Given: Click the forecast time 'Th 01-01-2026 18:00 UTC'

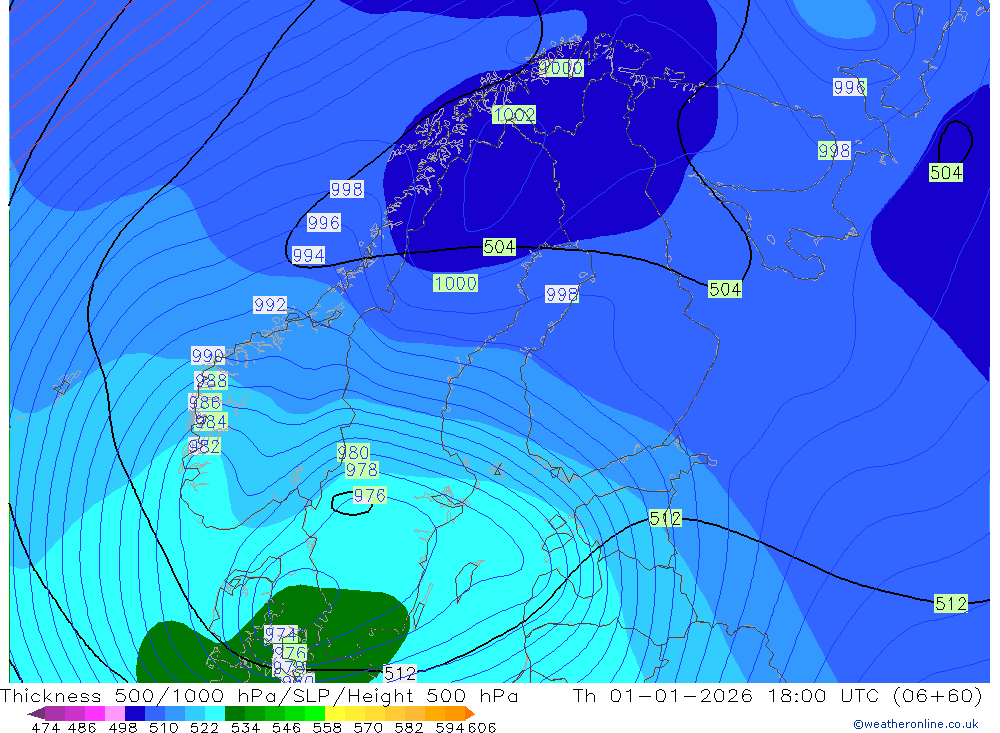Looking at the screenshot, I should (728, 695).
